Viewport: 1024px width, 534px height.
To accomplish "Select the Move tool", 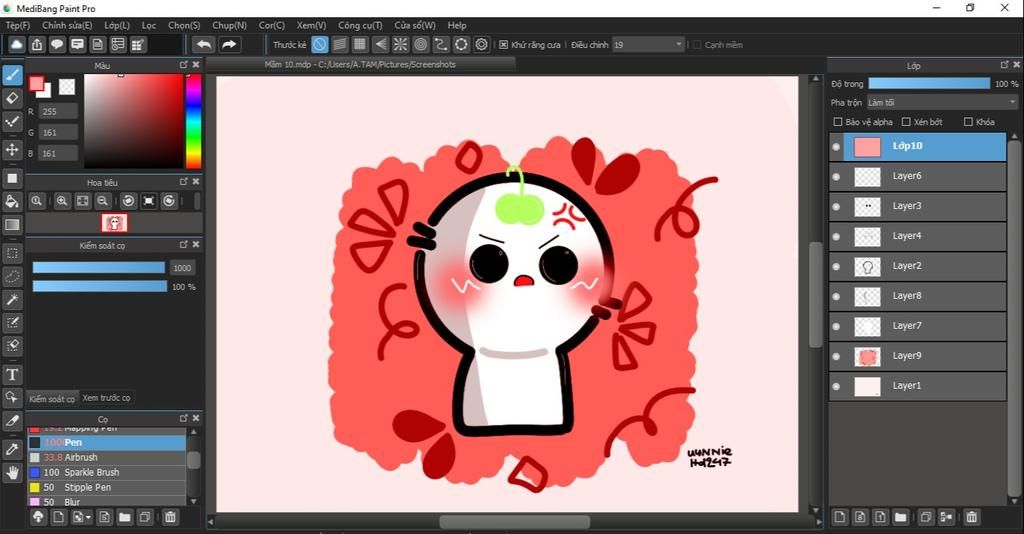I will click(x=12, y=149).
